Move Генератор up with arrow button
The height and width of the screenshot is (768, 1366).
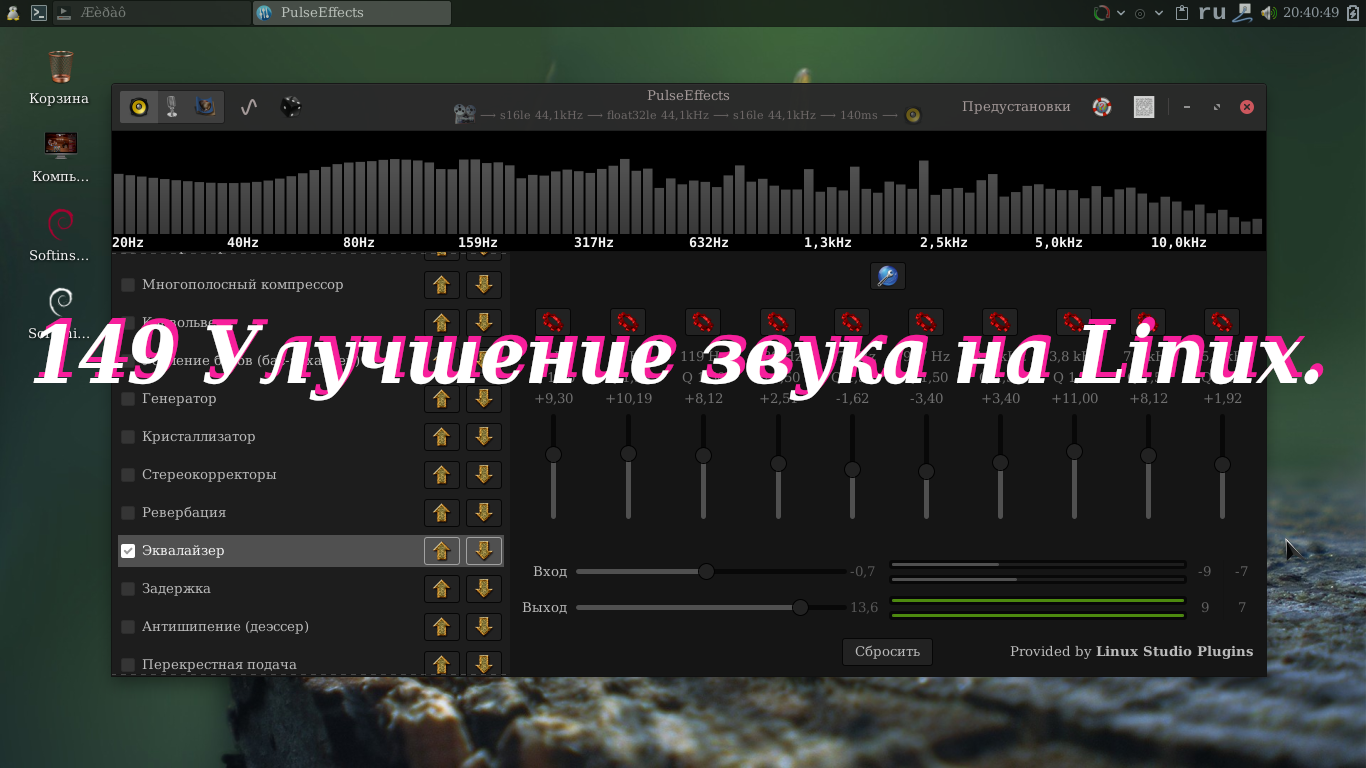tap(442, 399)
